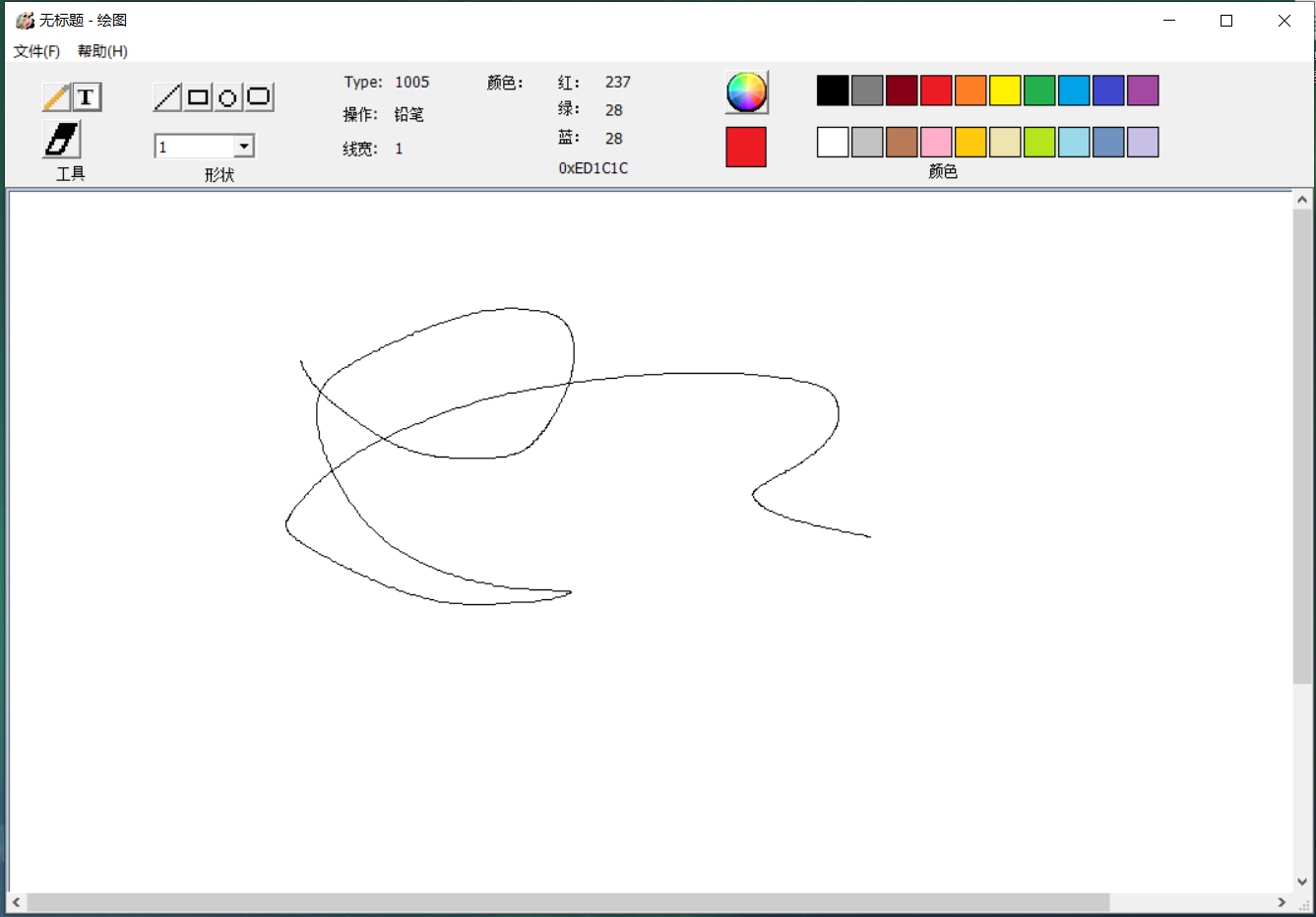Pick the orange color swatch
Screen dimensions: 1316x917
(971, 91)
